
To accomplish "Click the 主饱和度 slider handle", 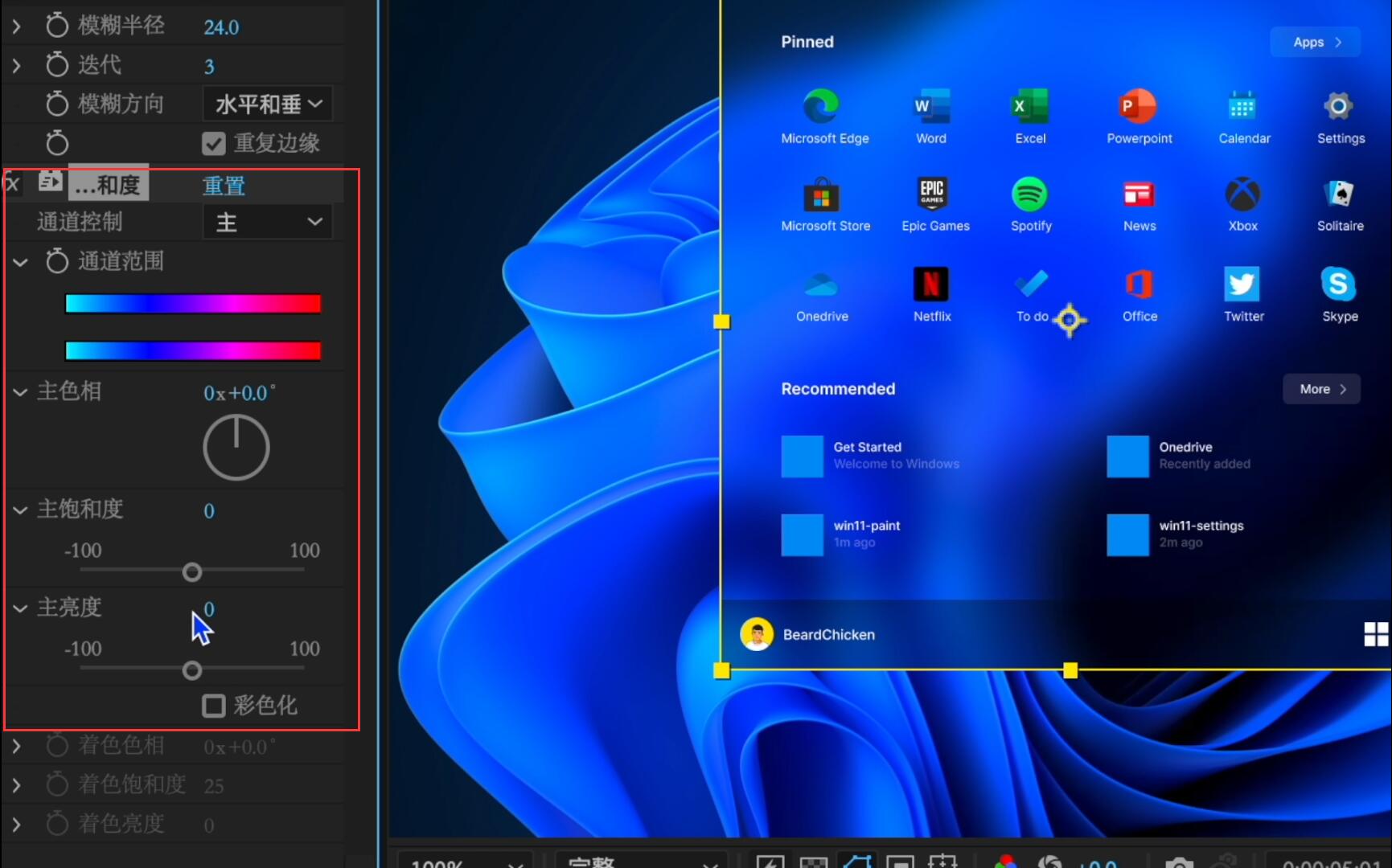I will point(191,571).
